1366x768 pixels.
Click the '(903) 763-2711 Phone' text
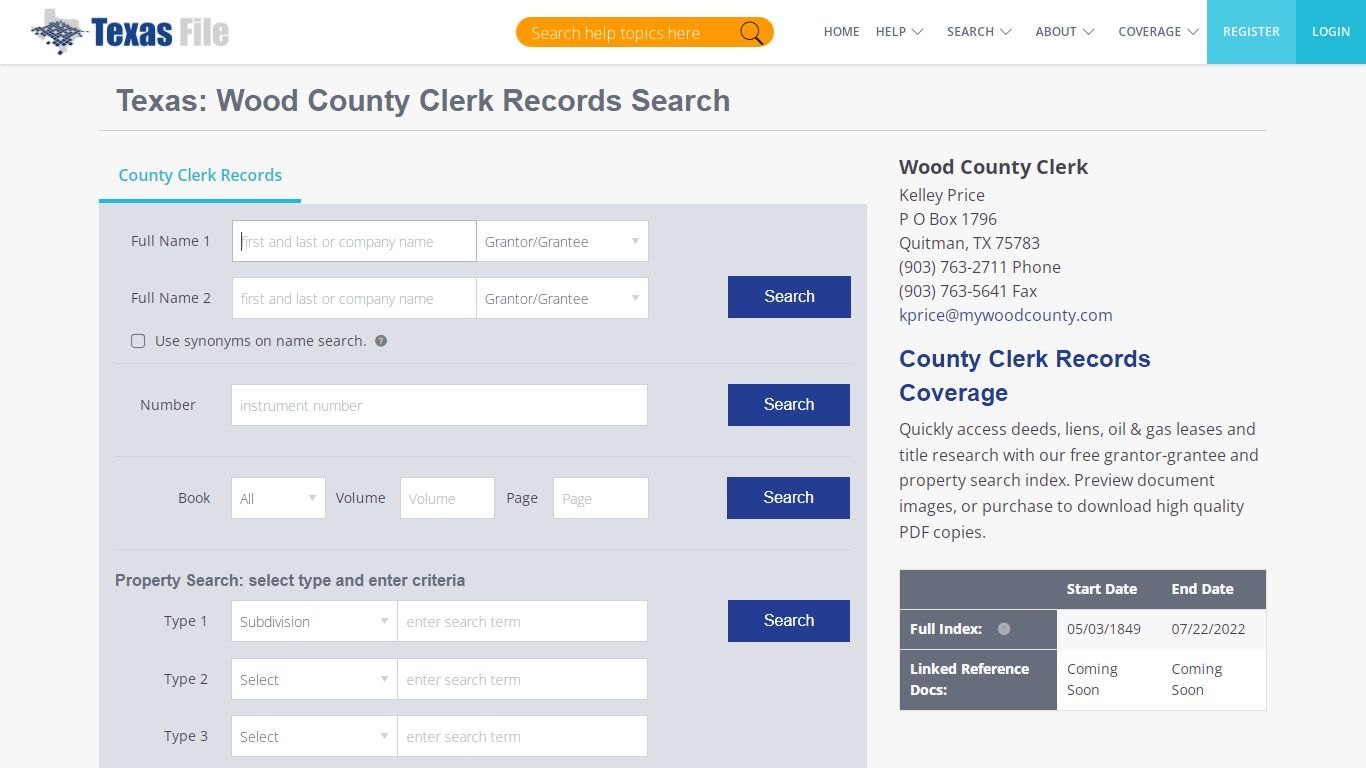(980, 267)
